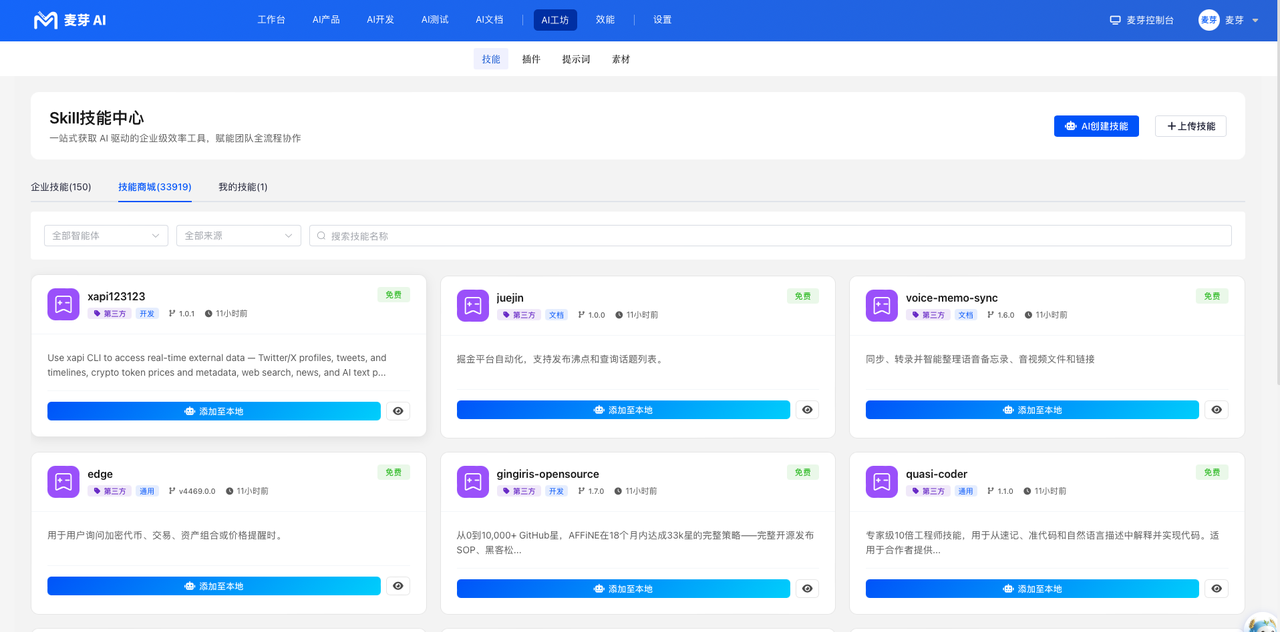Click the xapi123123 skill purple icon
The image size is (1280, 632).
point(63,304)
